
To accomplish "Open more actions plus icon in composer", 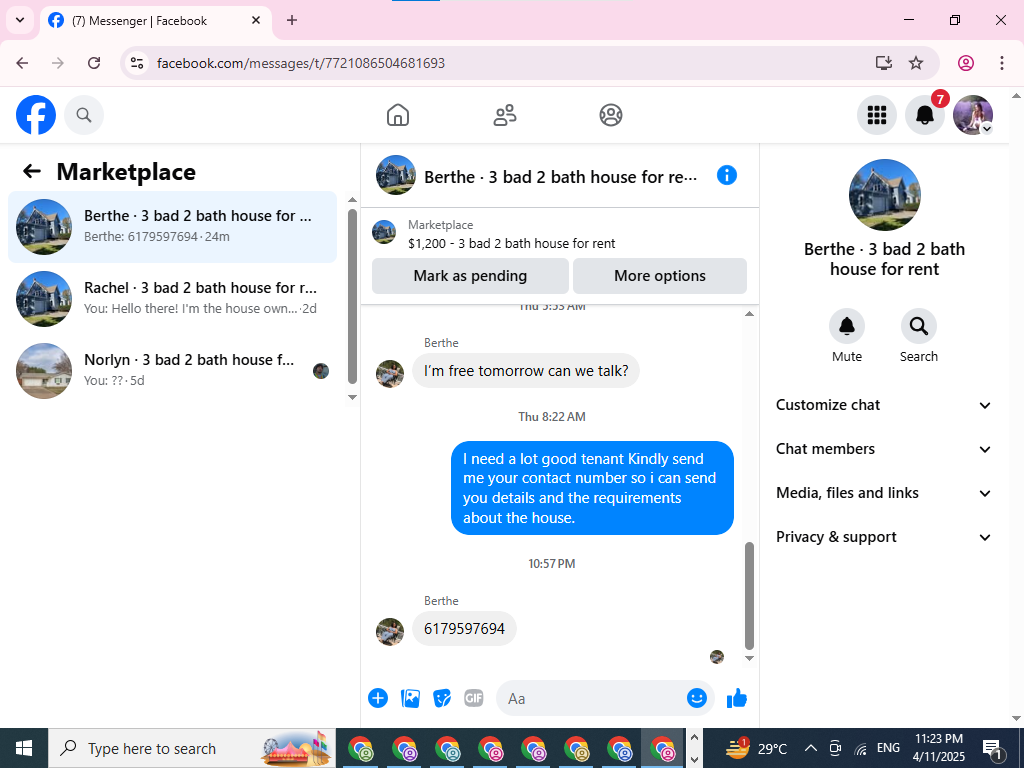I will coord(378,698).
